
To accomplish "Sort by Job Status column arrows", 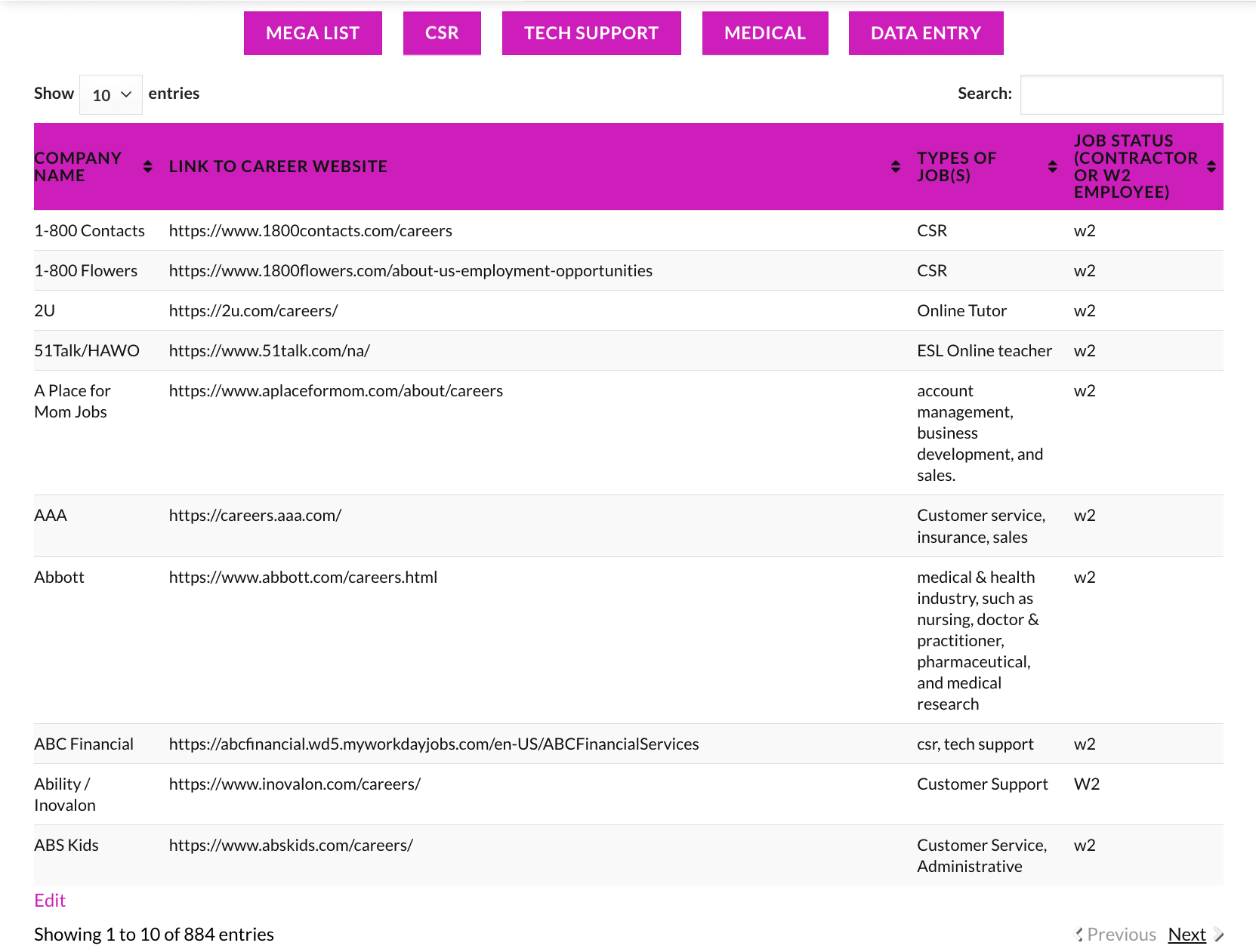I will [x=1211, y=167].
